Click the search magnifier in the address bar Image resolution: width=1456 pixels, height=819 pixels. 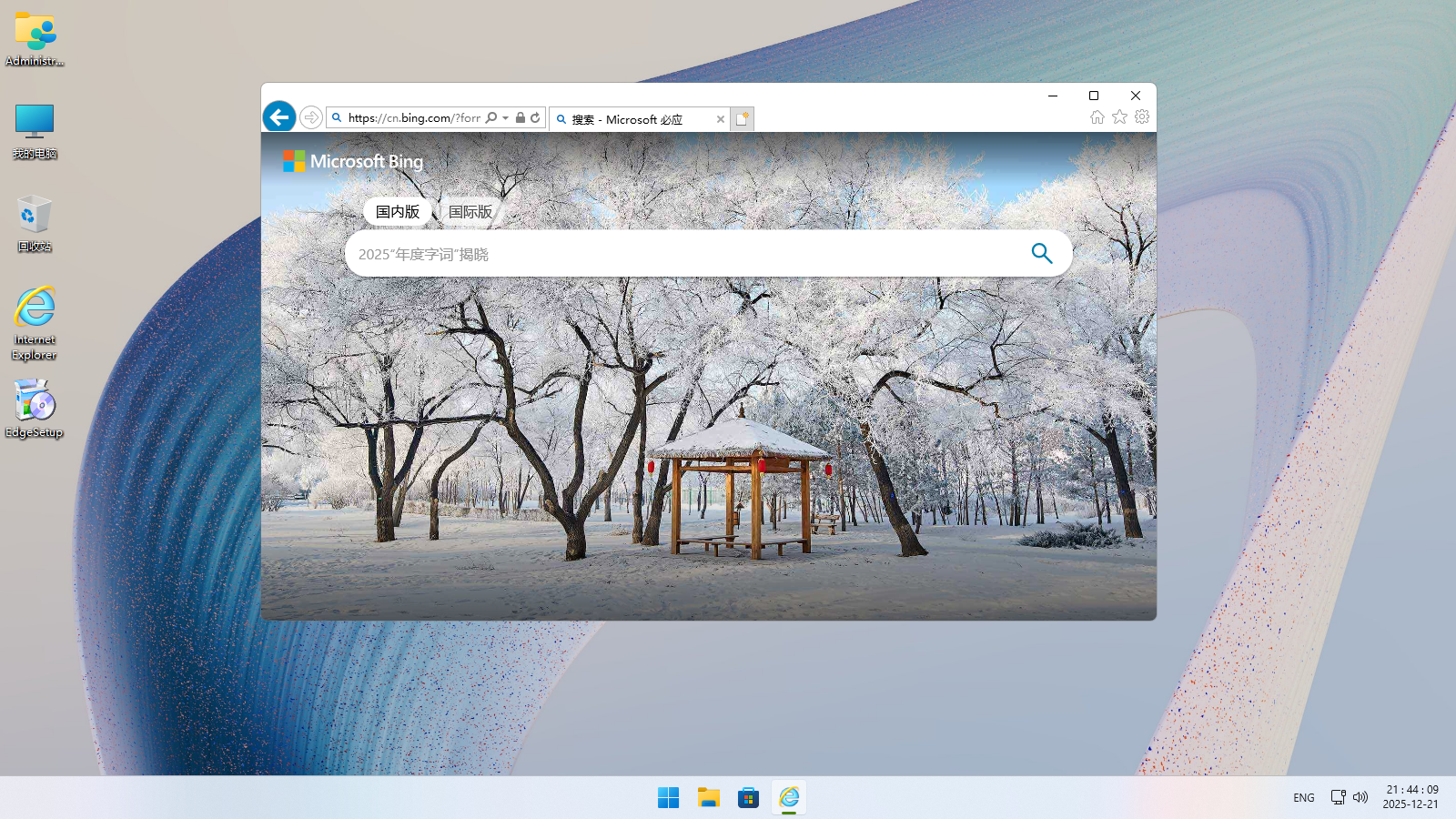[x=491, y=117]
